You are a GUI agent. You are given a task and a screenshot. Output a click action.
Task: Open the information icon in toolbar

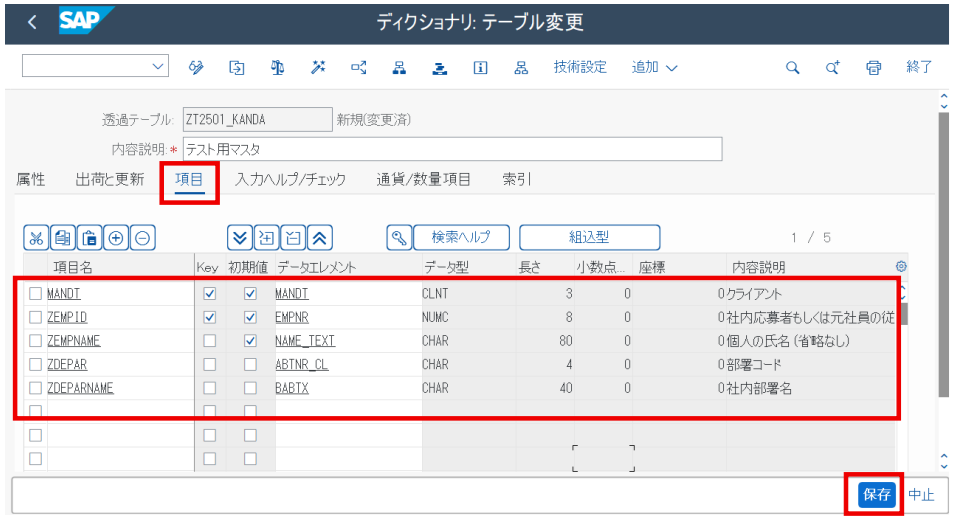click(481, 67)
